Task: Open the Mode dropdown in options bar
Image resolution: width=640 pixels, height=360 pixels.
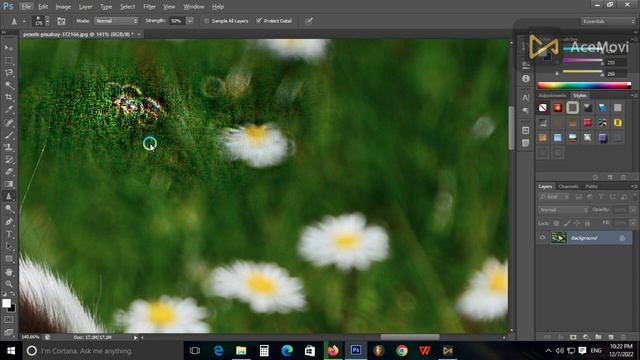Action: click(116, 21)
